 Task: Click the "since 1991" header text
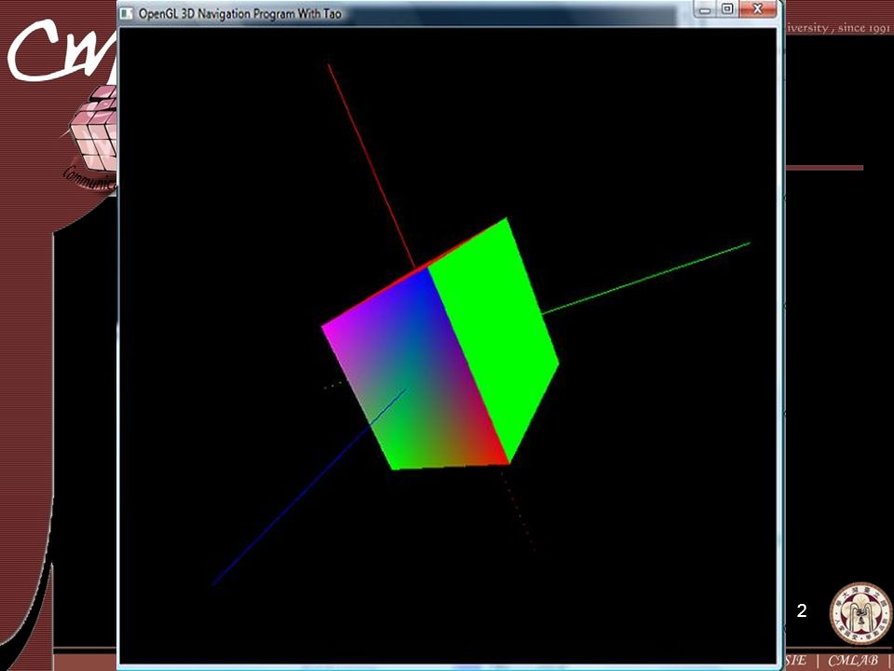pyautogui.click(x=864, y=28)
